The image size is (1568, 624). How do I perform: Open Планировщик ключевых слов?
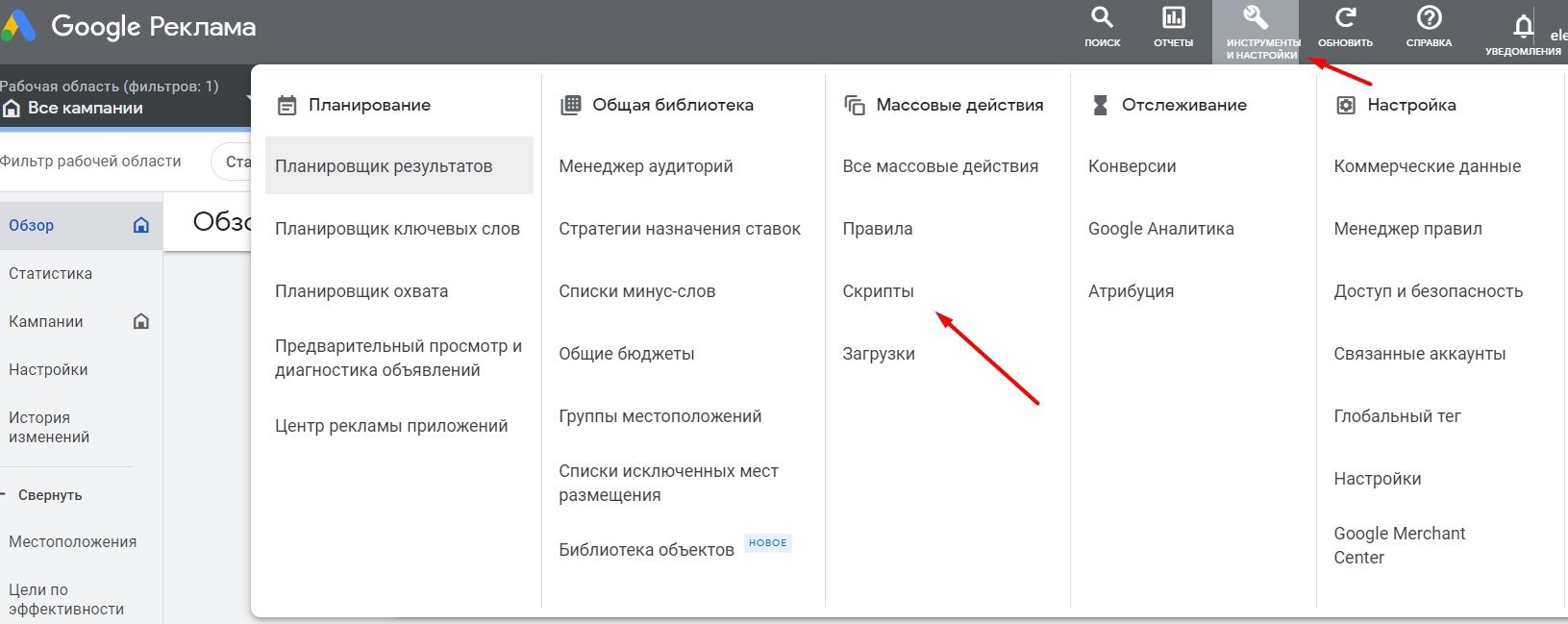[x=397, y=229]
